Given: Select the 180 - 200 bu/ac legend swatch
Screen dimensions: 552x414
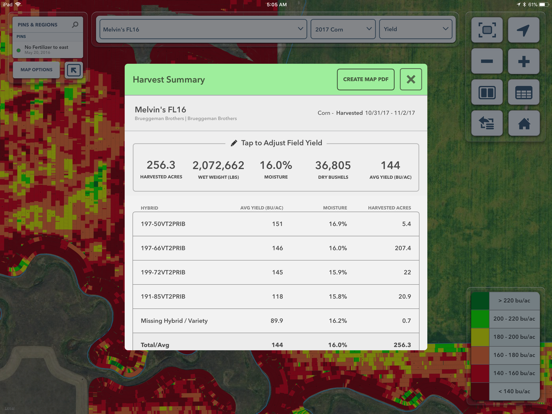Looking at the screenshot, I should [480, 337].
